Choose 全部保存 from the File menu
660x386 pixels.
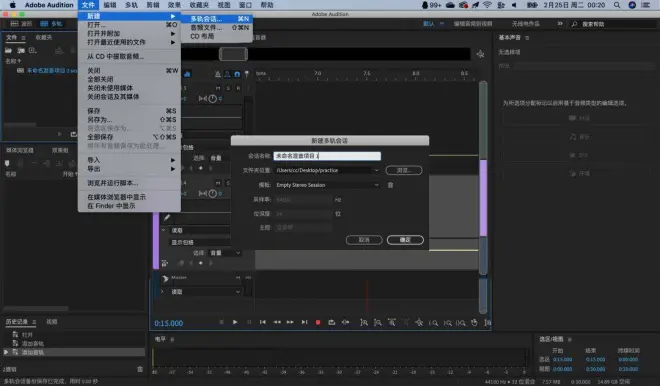[x=129, y=137]
